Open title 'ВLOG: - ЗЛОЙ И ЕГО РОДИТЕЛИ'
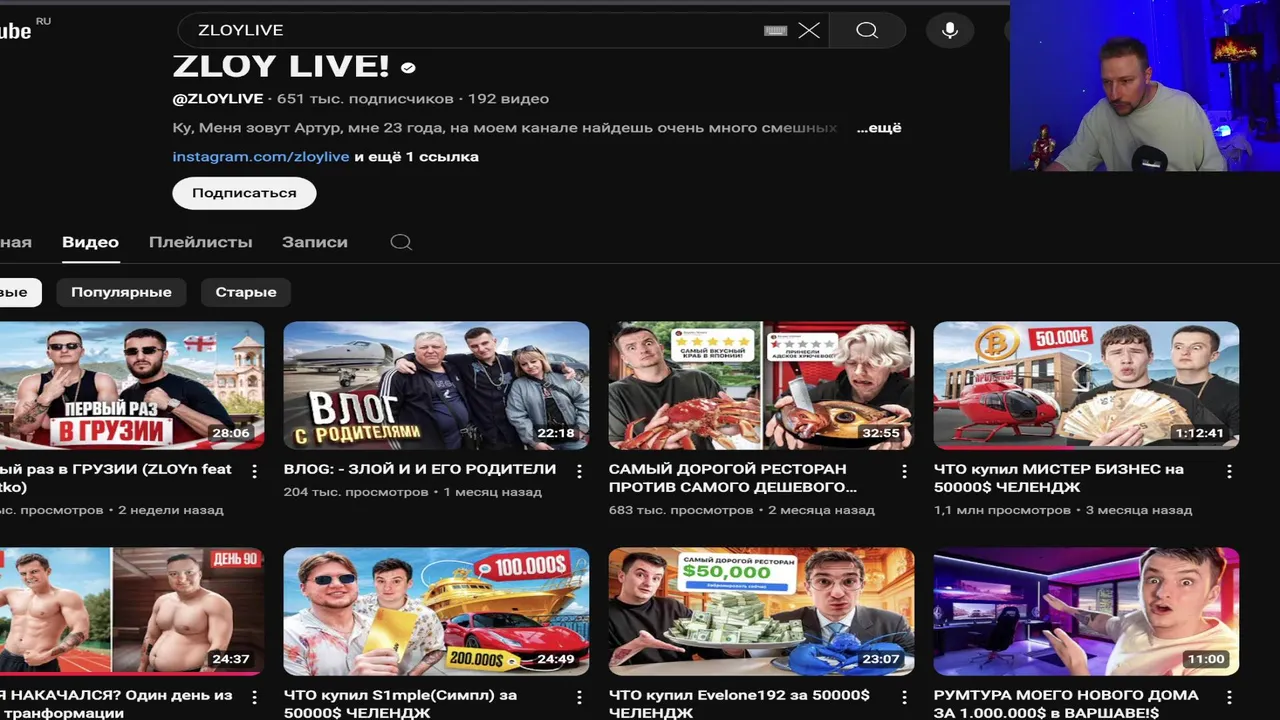Screen dimensions: 1280x720 [420, 469]
